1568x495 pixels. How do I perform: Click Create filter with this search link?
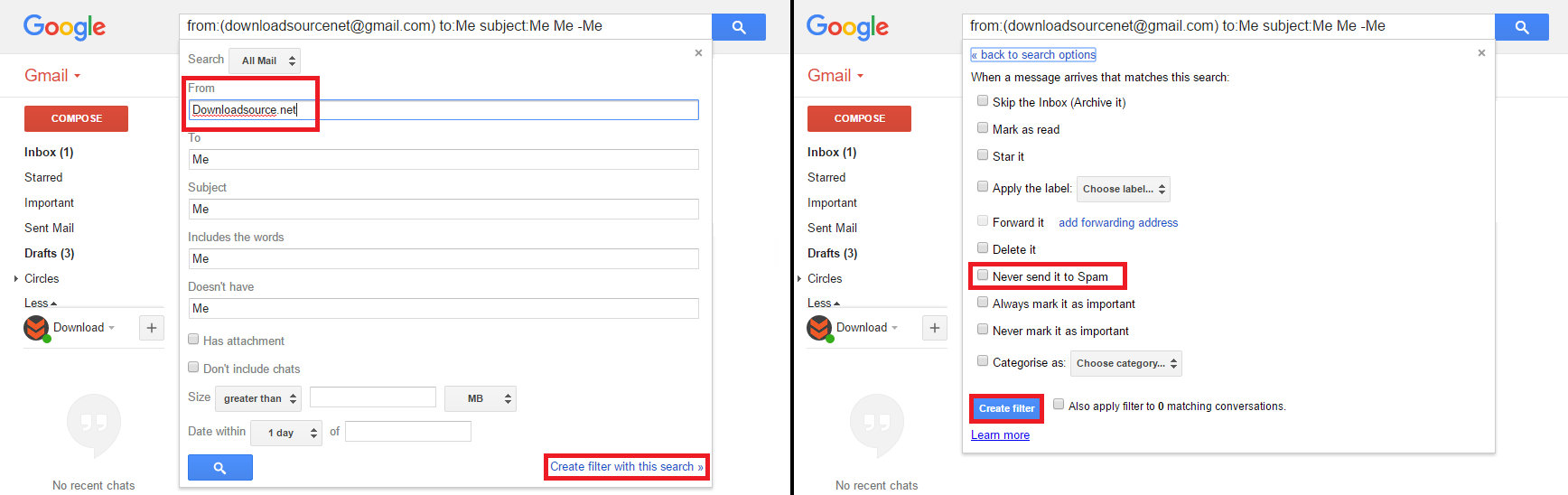tap(627, 467)
